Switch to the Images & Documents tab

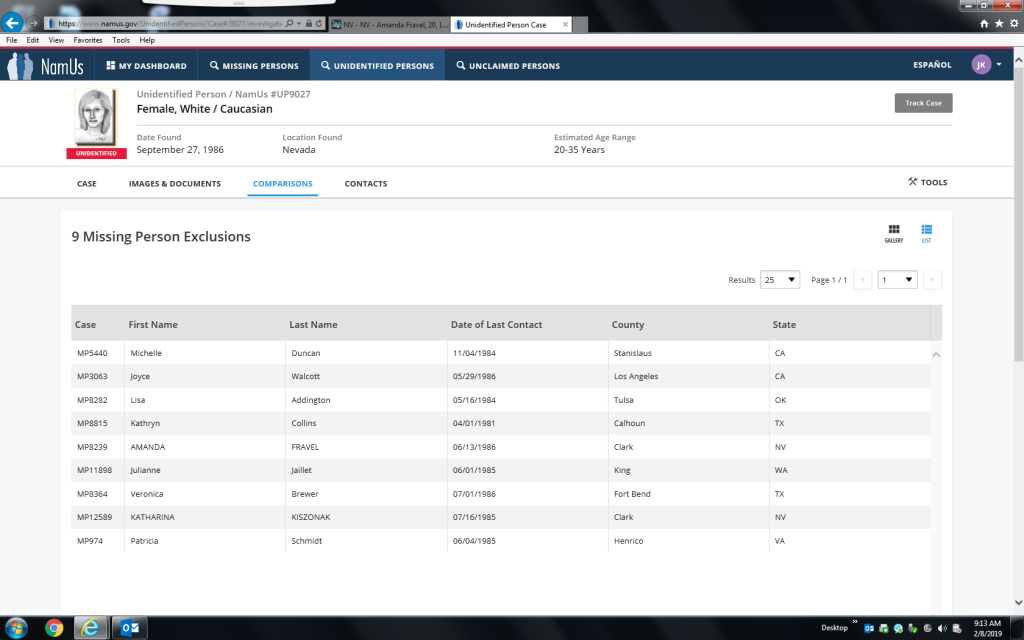pos(175,184)
